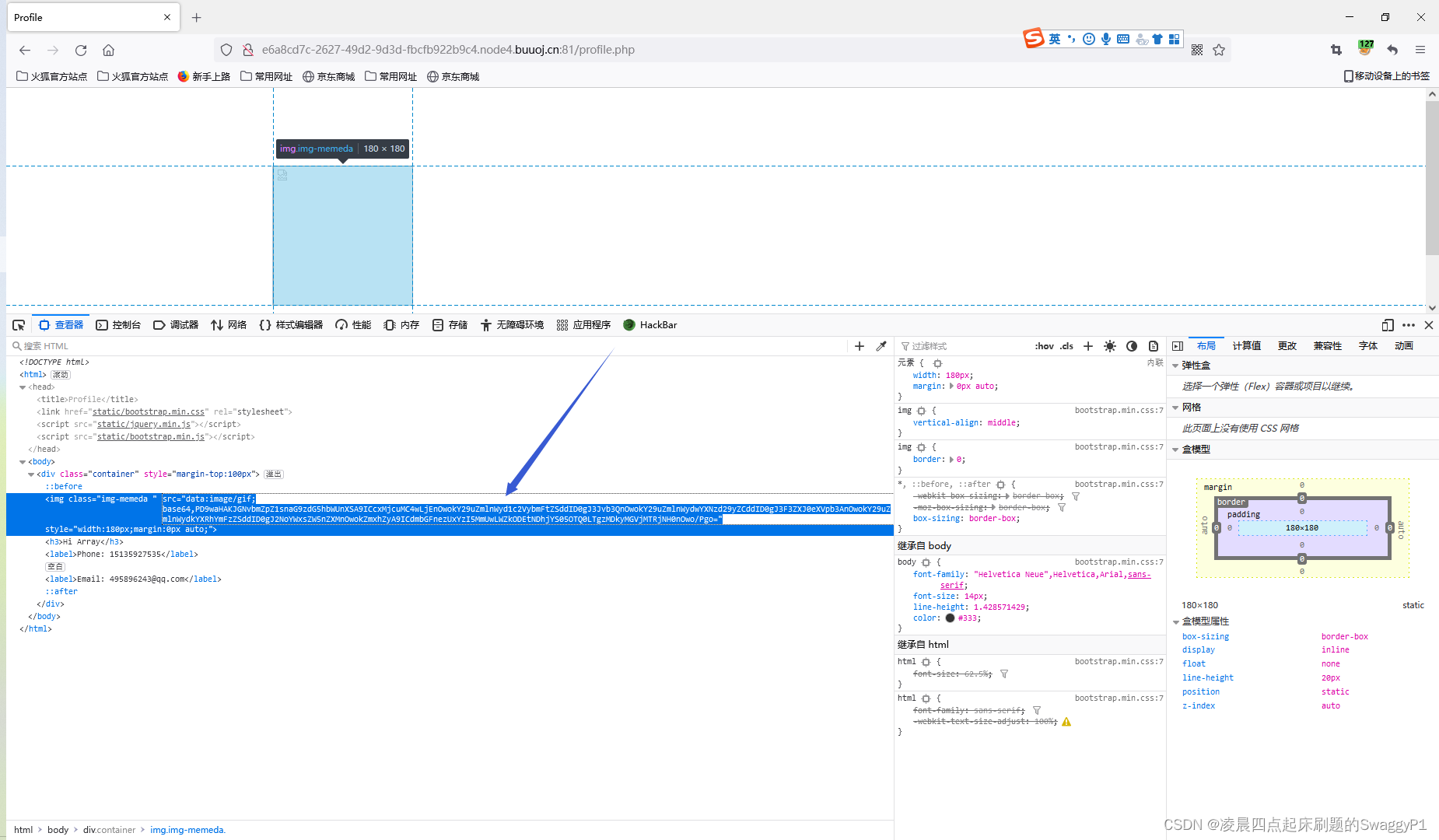Viewport: 1439px width, 840px height.
Task: Switch sidebar to 兼容性 compatibility tab
Action: pos(1328,346)
